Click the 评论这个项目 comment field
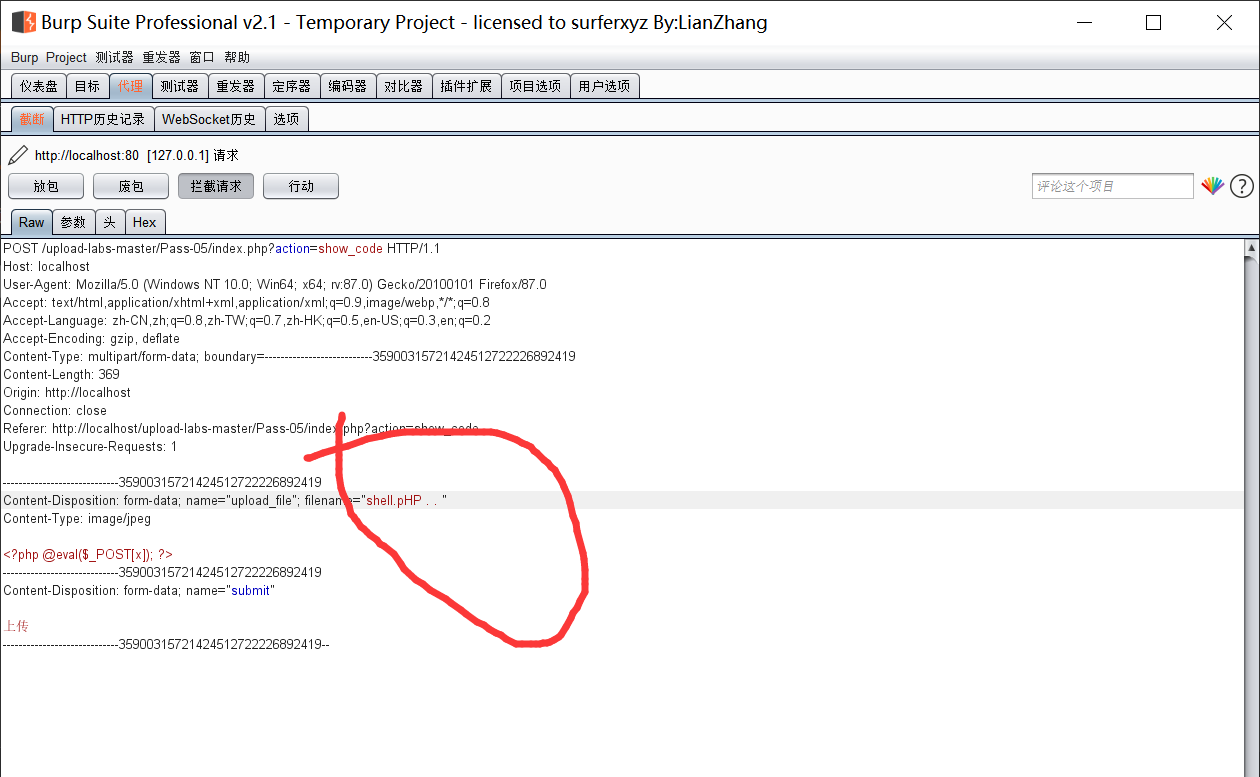The height and width of the screenshot is (777, 1260). [x=1113, y=186]
